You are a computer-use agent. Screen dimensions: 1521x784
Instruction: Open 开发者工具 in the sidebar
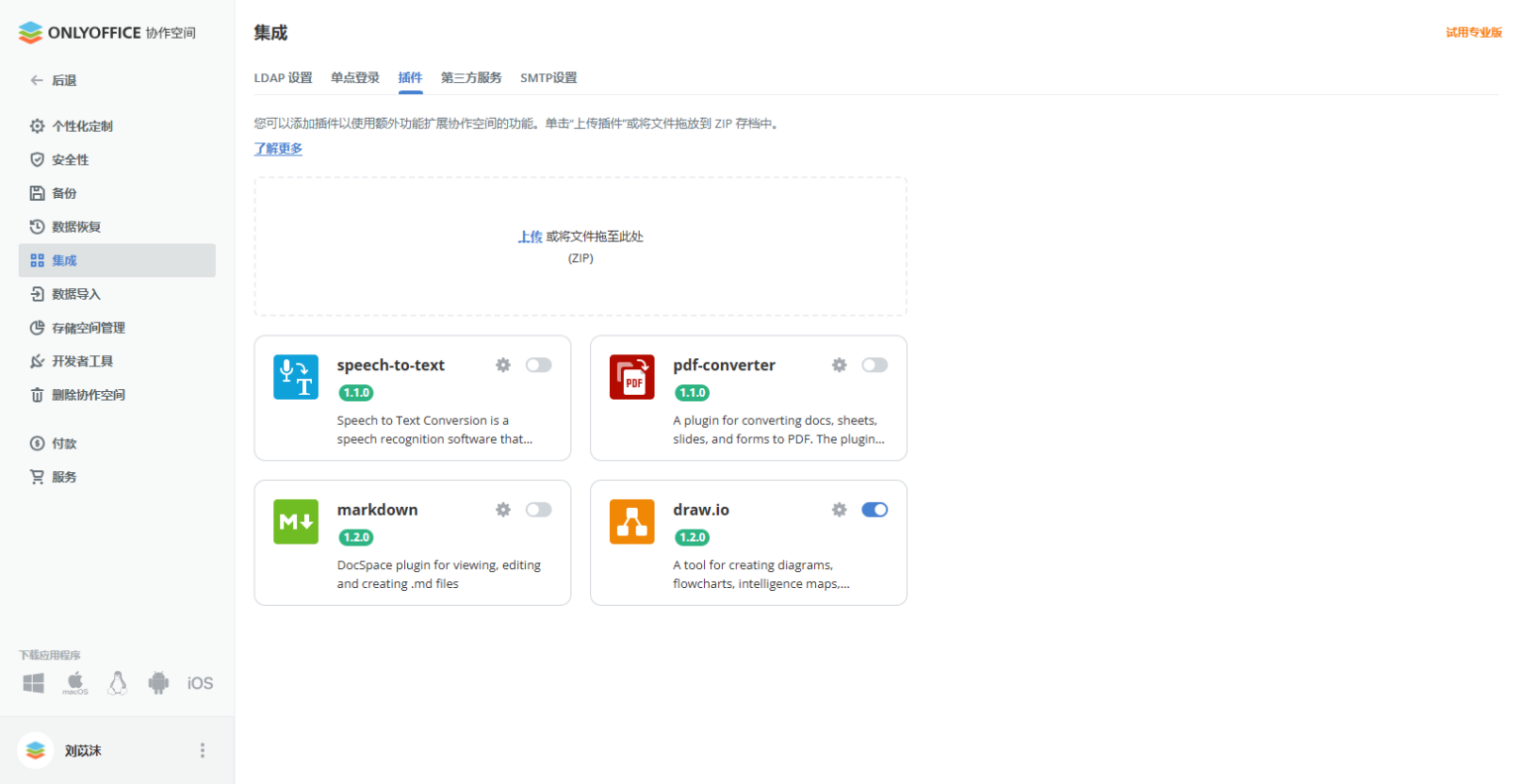point(117,361)
